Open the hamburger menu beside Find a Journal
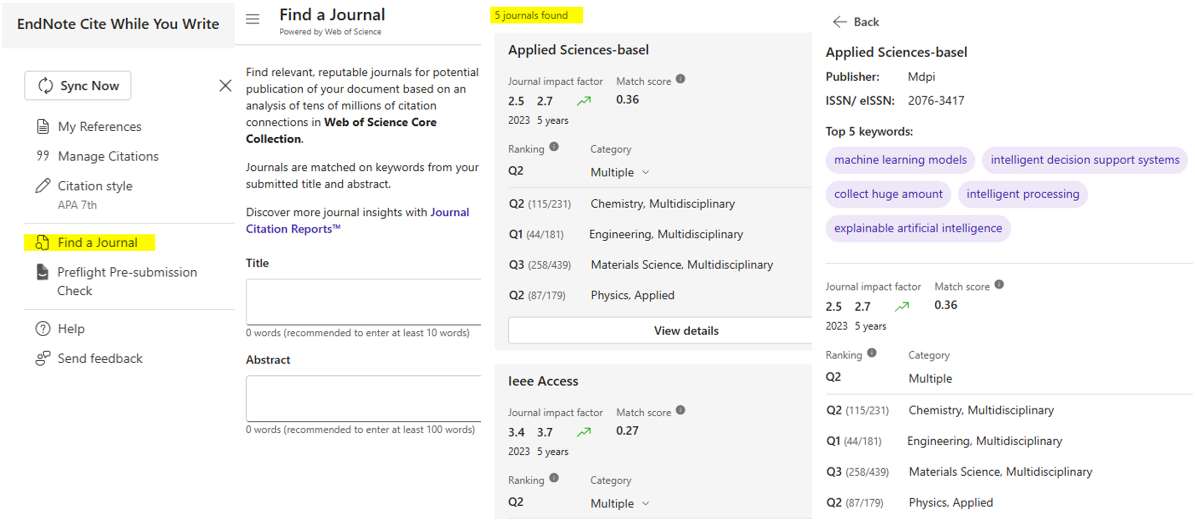Screen dimensions: 1195x520 pos(252,20)
